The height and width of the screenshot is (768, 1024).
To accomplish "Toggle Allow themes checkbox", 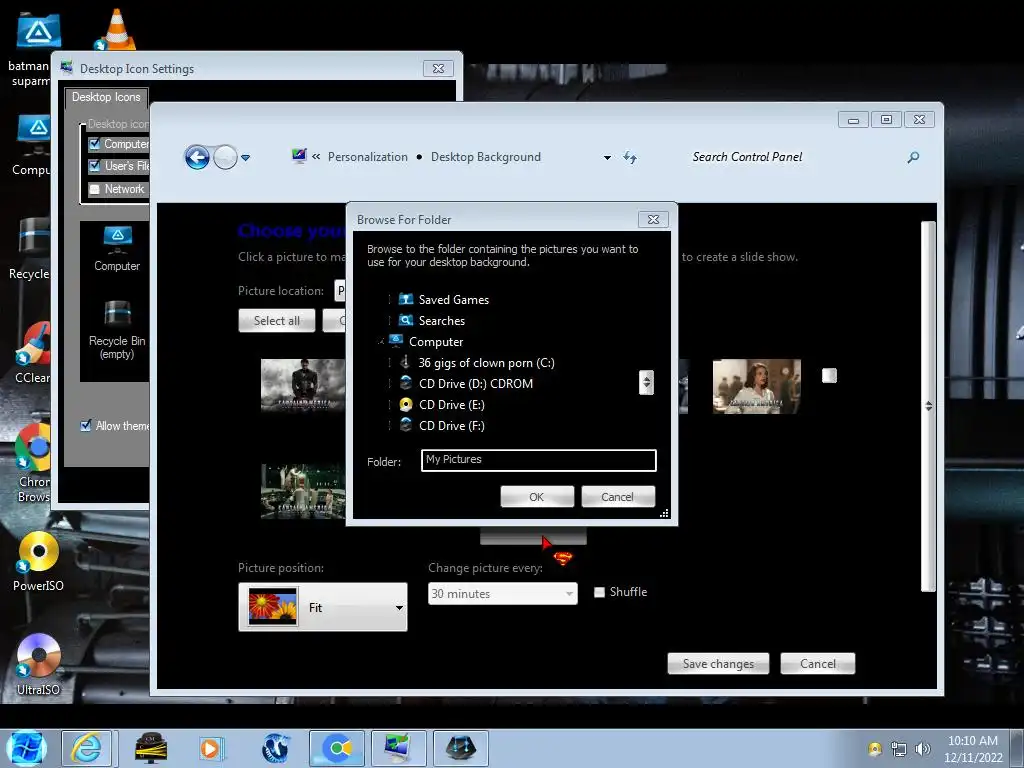I will click(x=86, y=426).
